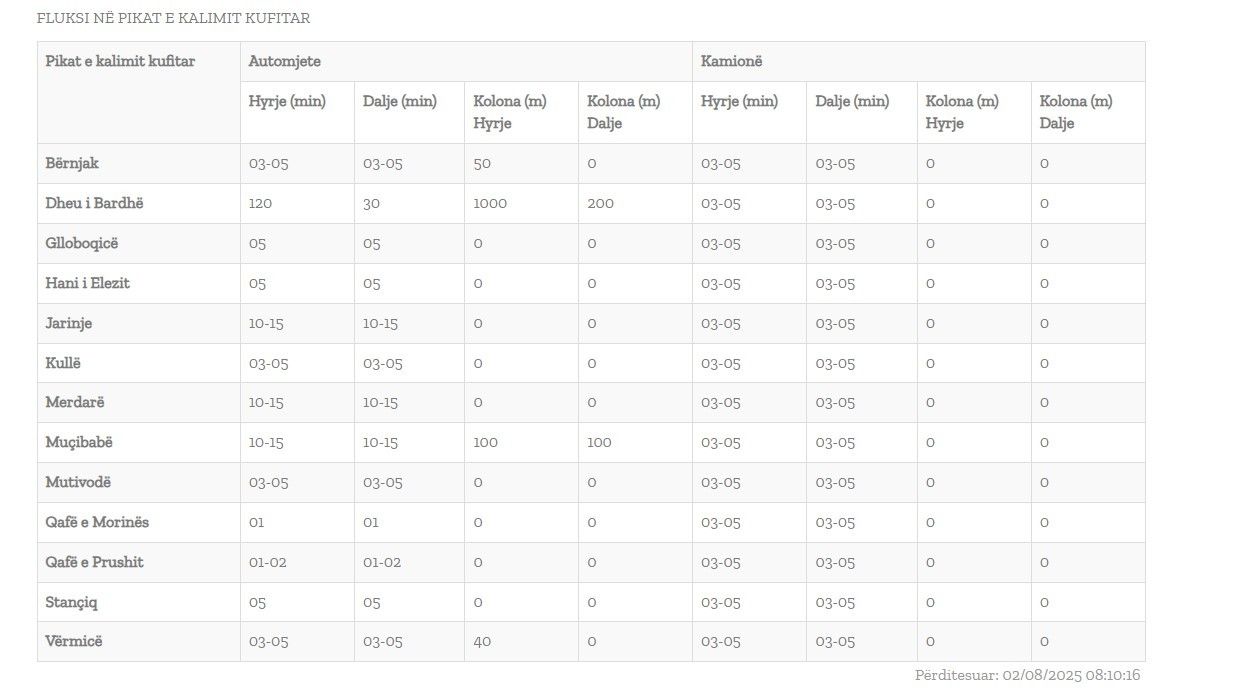Click the Pikat e kalimit kufitar header
The image size is (1241, 696).
coord(120,61)
